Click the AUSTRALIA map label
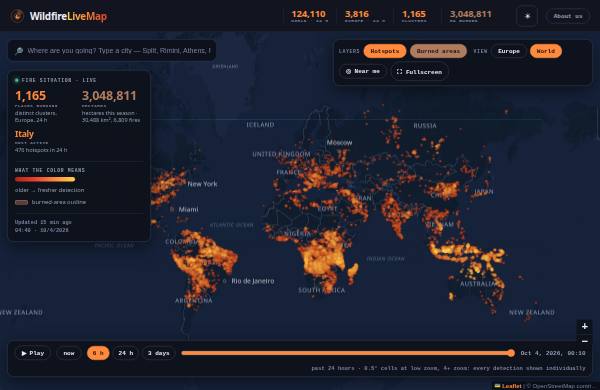 (x=478, y=284)
